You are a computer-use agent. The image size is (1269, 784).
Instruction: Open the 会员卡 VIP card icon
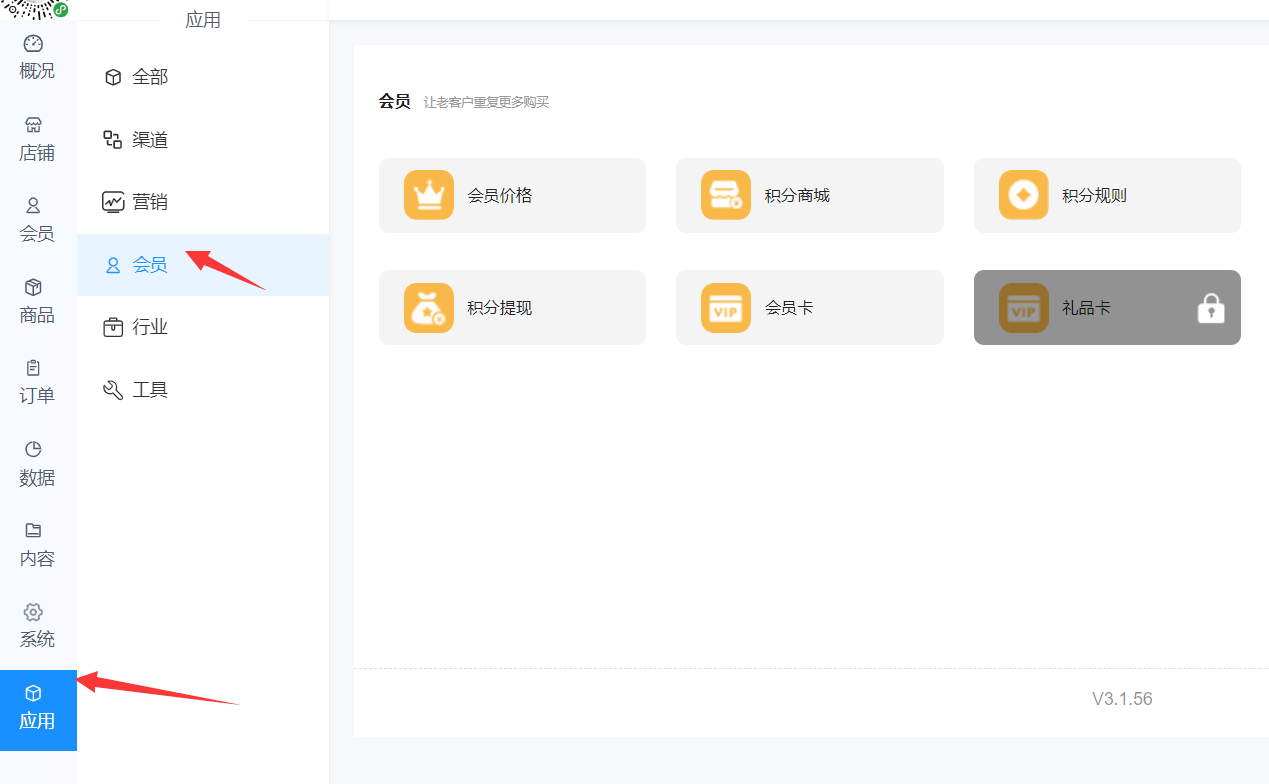coord(725,308)
